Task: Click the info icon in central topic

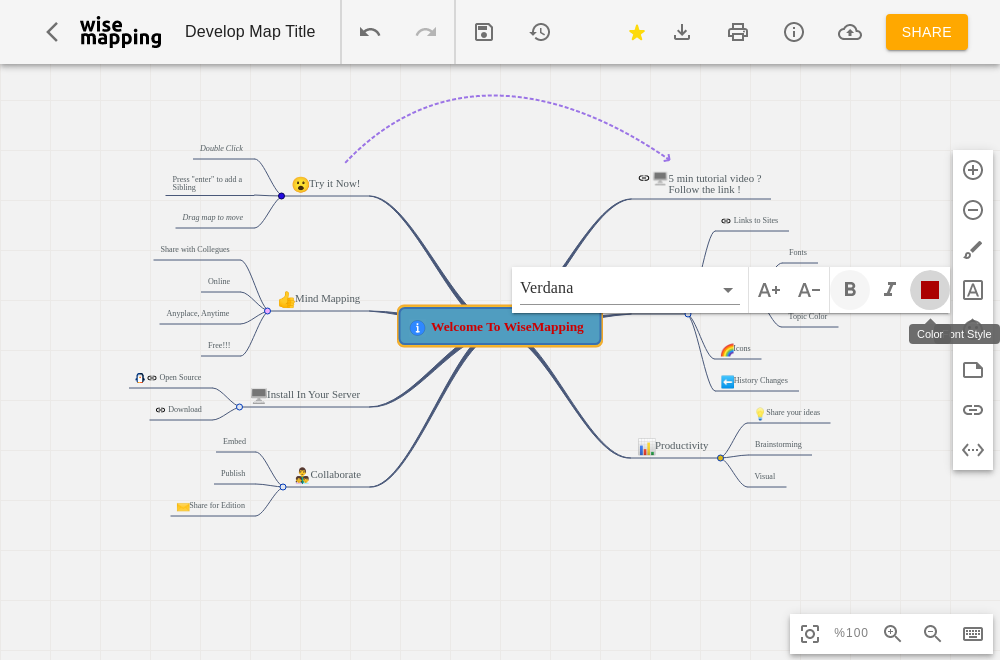Action: [x=417, y=327]
